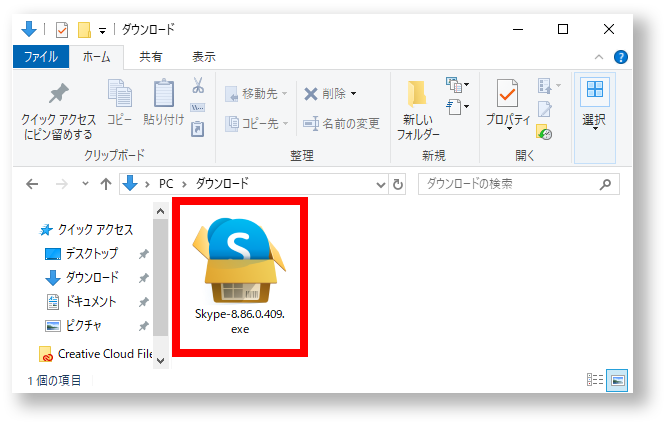This screenshot has height=426, width=668.
Task: Click blue down-arrow icon in title bar
Action: [29, 29]
